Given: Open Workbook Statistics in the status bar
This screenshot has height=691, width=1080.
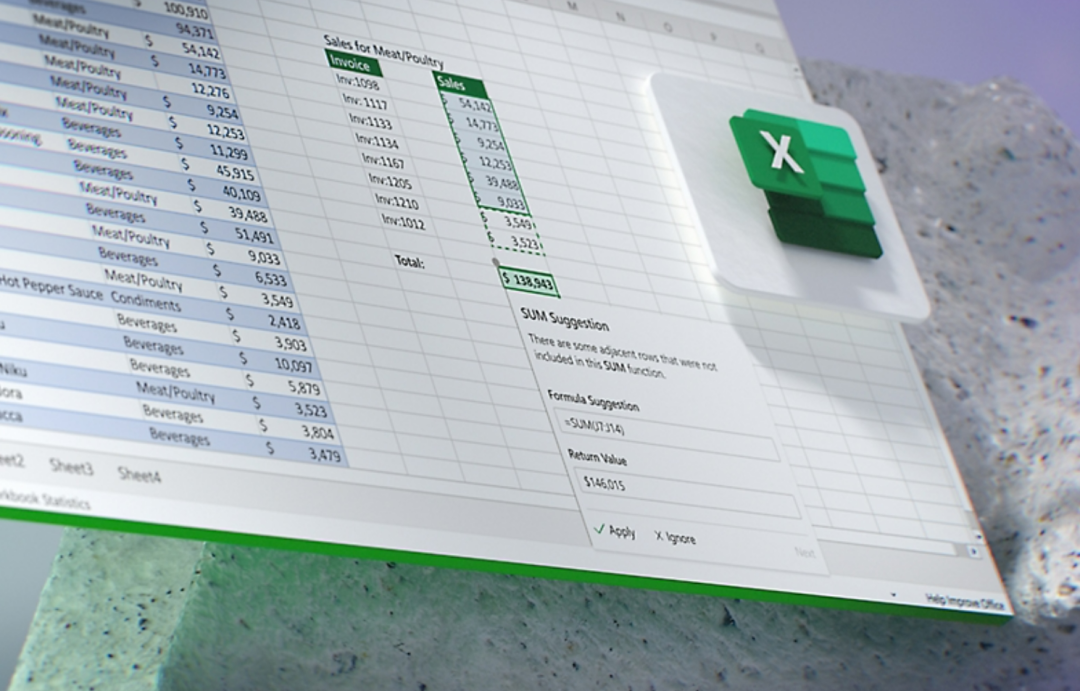Looking at the screenshot, I should pos(44,499).
